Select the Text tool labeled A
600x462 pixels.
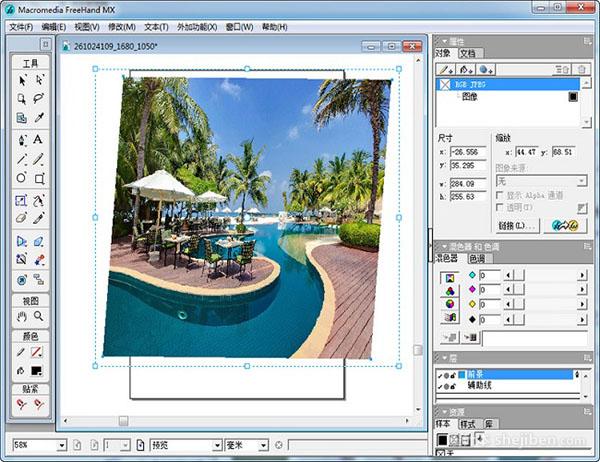tap(38, 139)
